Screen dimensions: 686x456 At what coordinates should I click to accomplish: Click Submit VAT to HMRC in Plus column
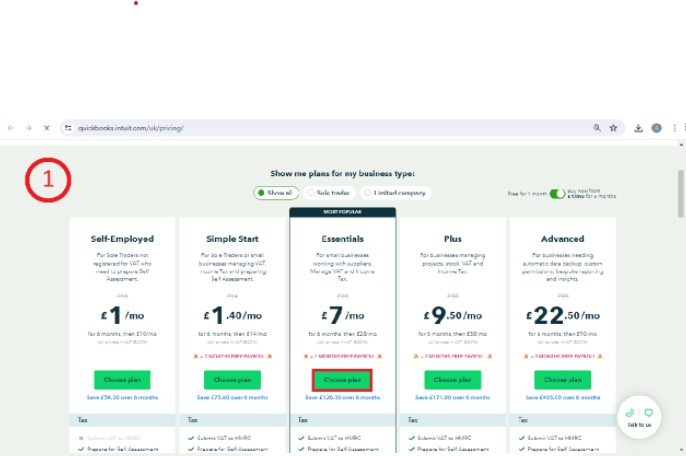(444, 438)
